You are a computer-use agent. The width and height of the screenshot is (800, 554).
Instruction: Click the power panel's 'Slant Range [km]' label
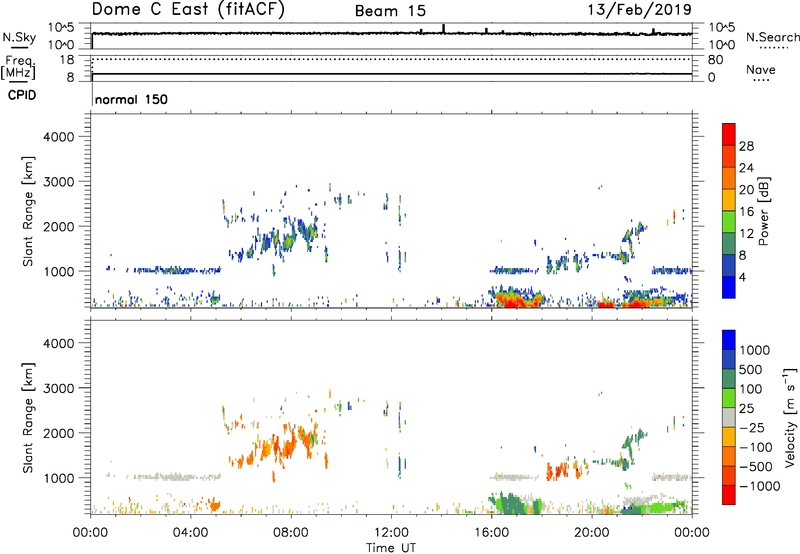tap(28, 211)
